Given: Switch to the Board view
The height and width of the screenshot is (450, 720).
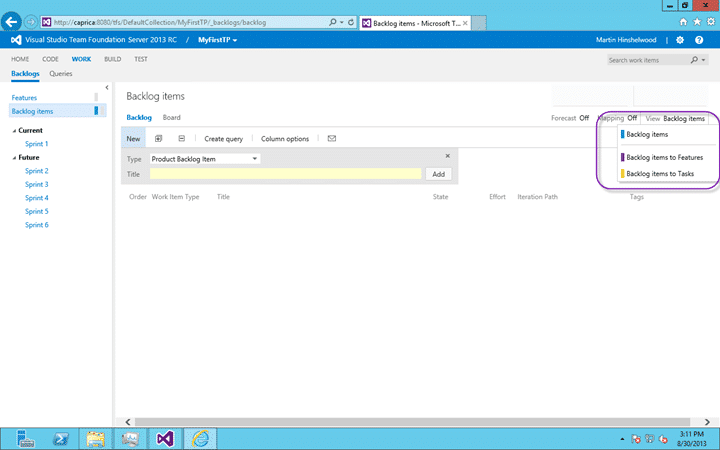Looking at the screenshot, I should 171,118.
